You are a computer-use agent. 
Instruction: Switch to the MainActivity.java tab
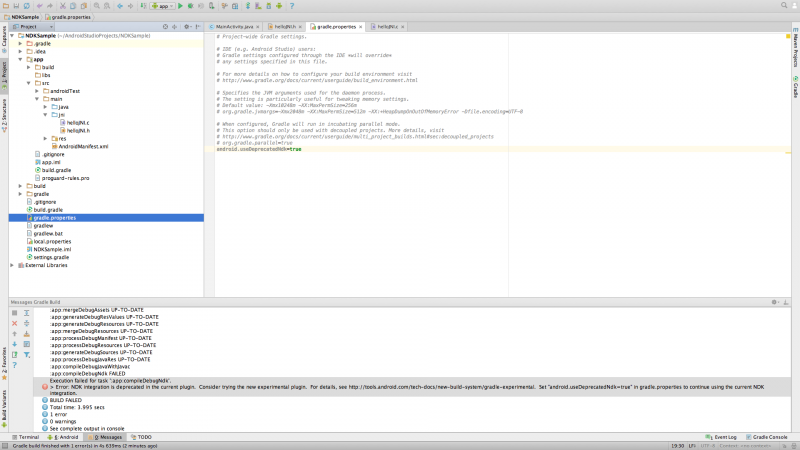(x=234, y=27)
